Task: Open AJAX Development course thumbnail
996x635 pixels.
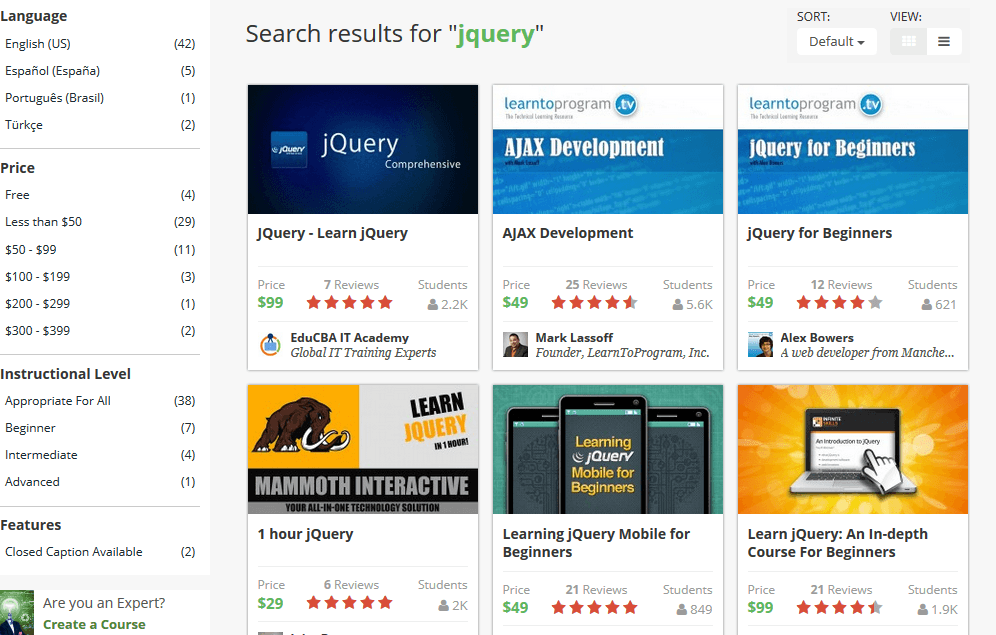Action: point(608,149)
